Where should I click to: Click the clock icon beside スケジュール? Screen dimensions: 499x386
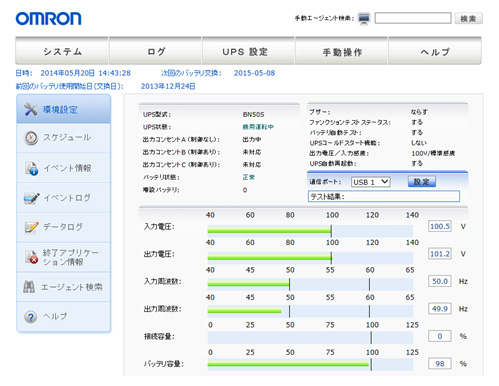point(31,138)
